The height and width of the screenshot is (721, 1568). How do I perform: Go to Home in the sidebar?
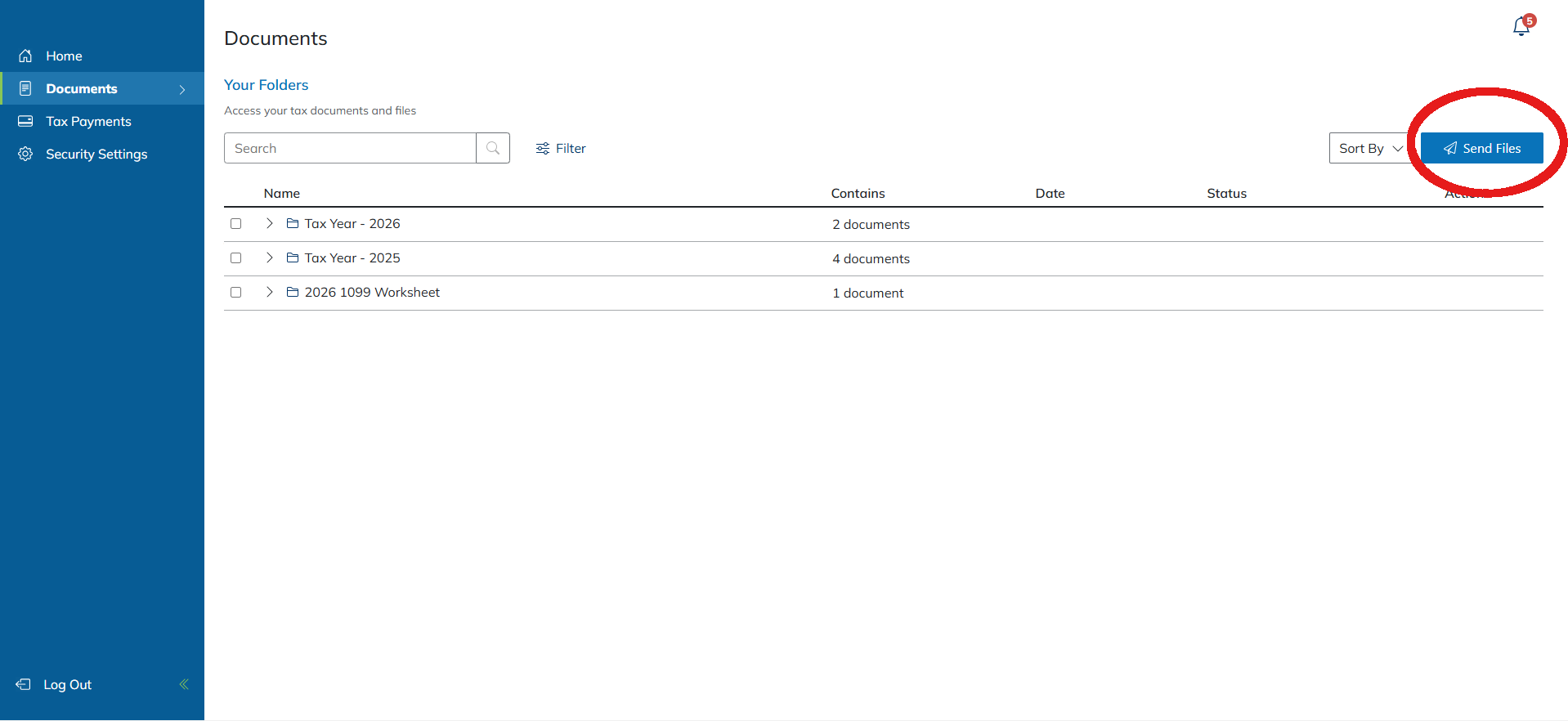tap(102, 56)
